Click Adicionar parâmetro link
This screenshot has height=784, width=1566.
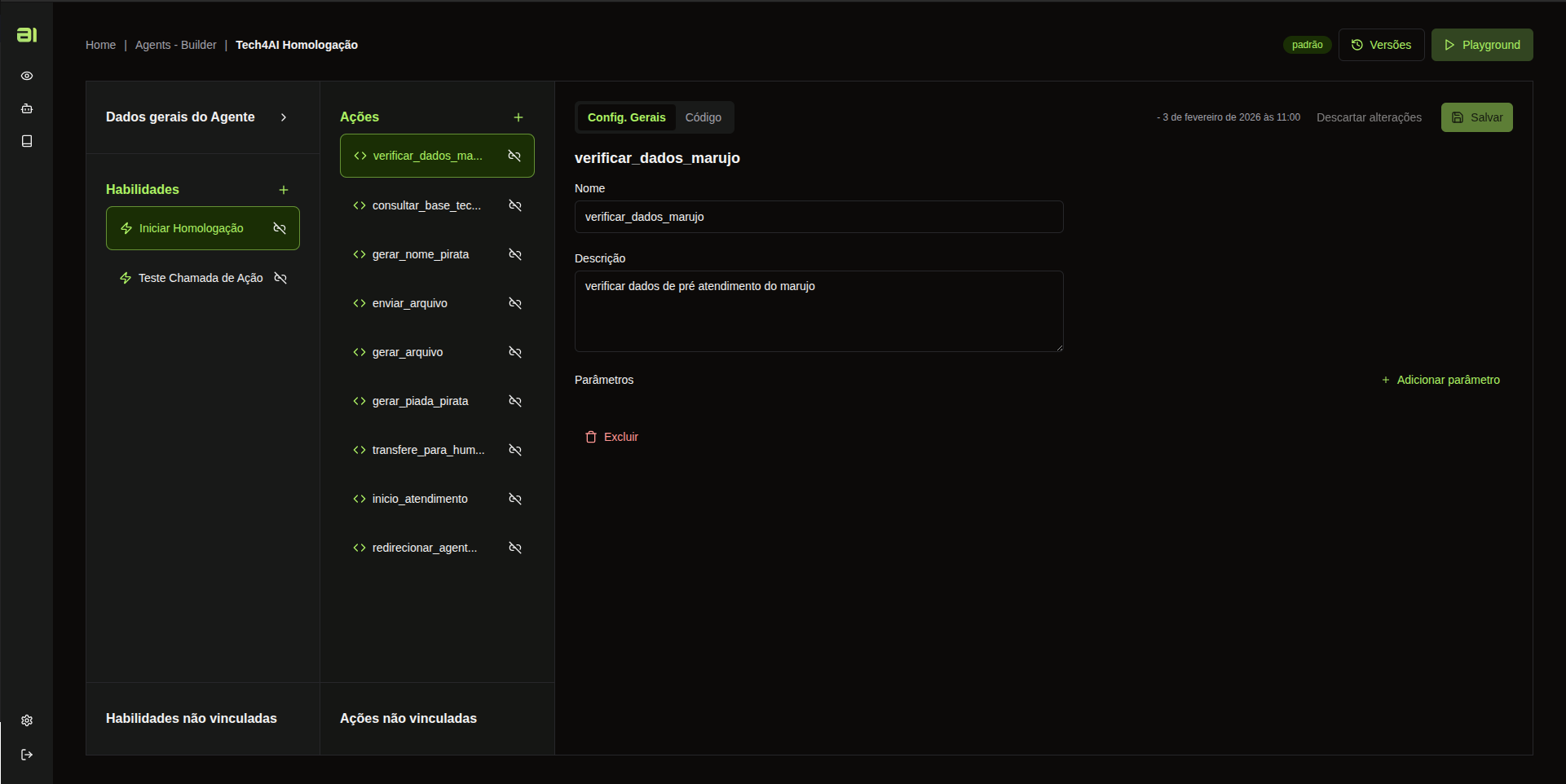[x=1440, y=380]
